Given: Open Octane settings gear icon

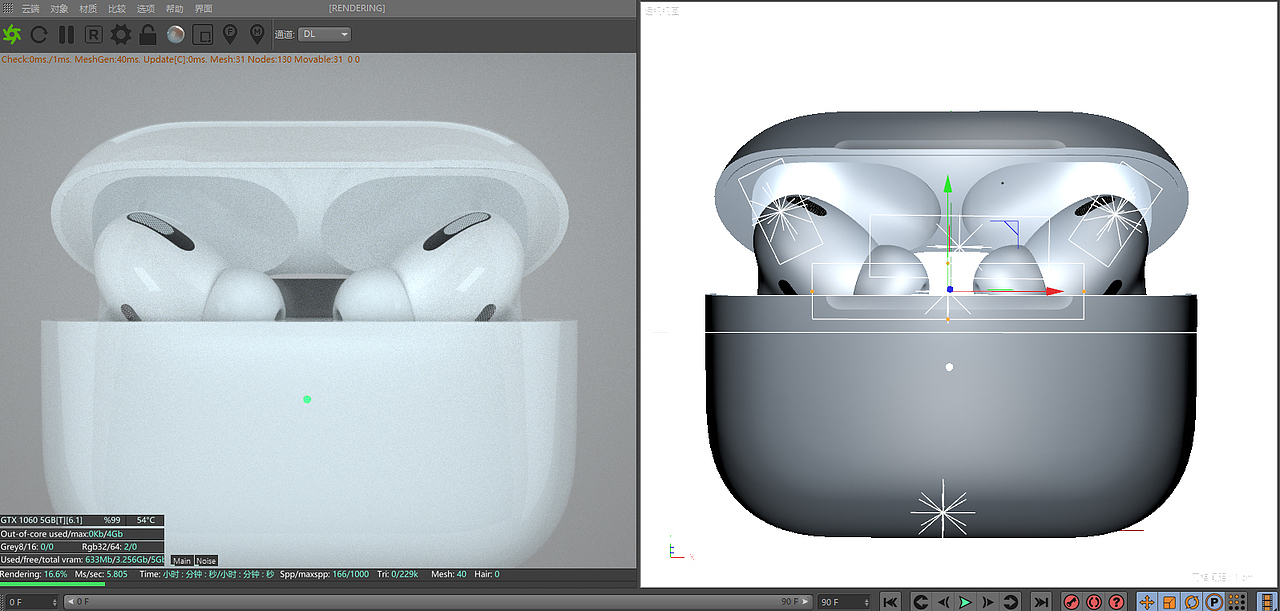Looking at the screenshot, I should pyautogui.click(x=121, y=35).
